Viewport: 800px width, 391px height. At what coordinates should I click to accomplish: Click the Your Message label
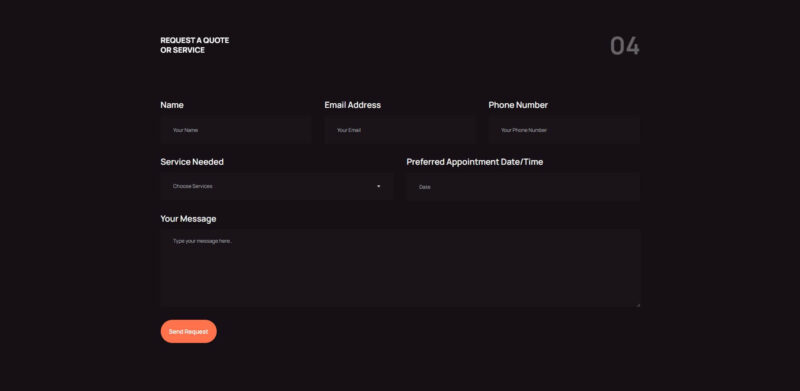click(188, 219)
